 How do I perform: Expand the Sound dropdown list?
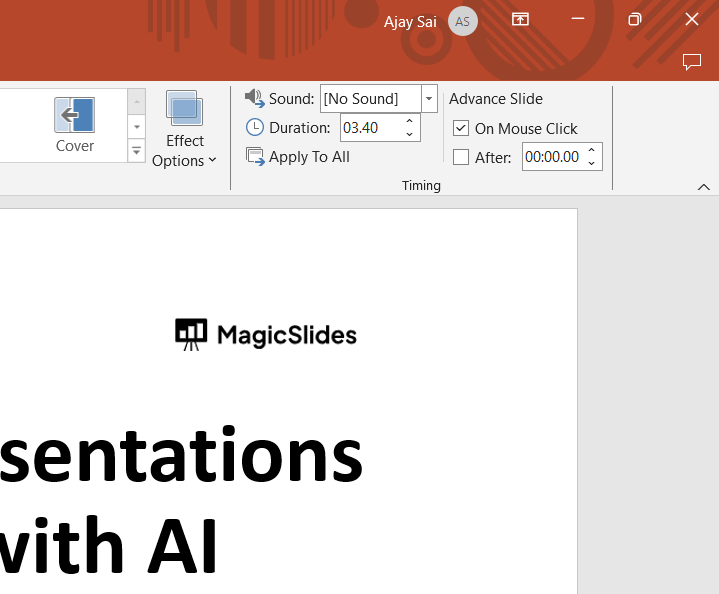429,98
